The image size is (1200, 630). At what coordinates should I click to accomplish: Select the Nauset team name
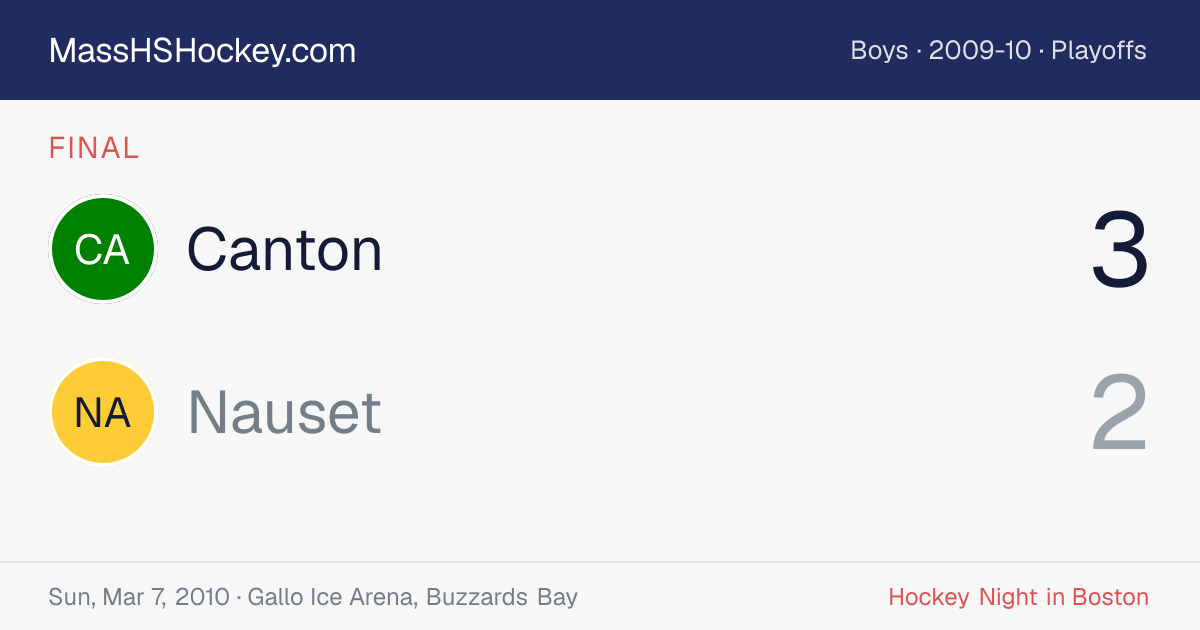tap(285, 412)
